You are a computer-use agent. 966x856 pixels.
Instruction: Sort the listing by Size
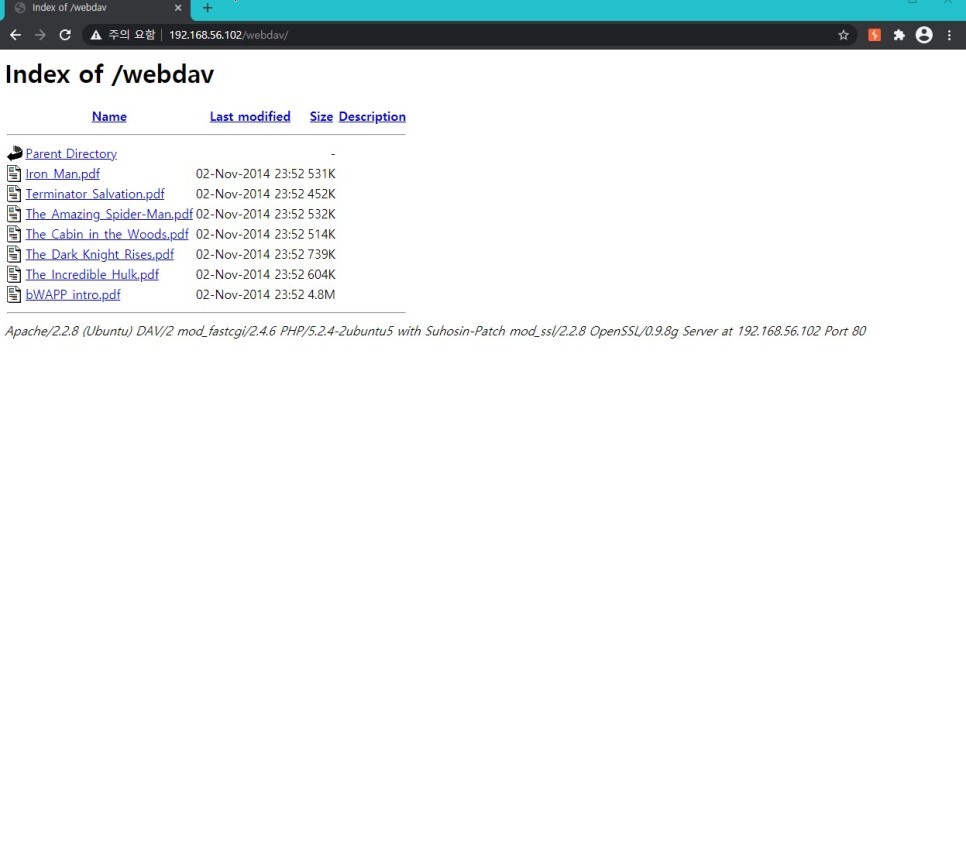click(321, 116)
